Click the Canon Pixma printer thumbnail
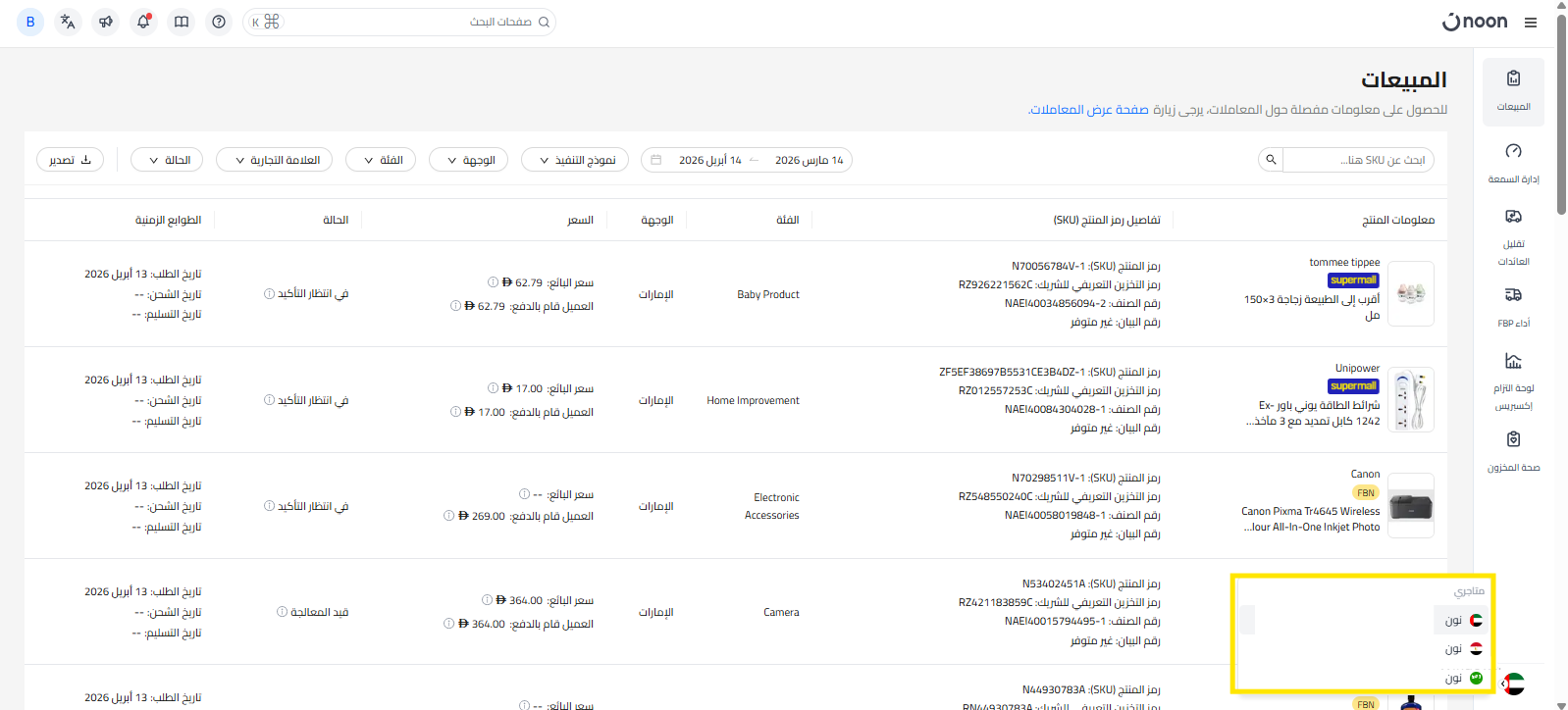The width and height of the screenshot is (1568, 710). click(1411, 506)
